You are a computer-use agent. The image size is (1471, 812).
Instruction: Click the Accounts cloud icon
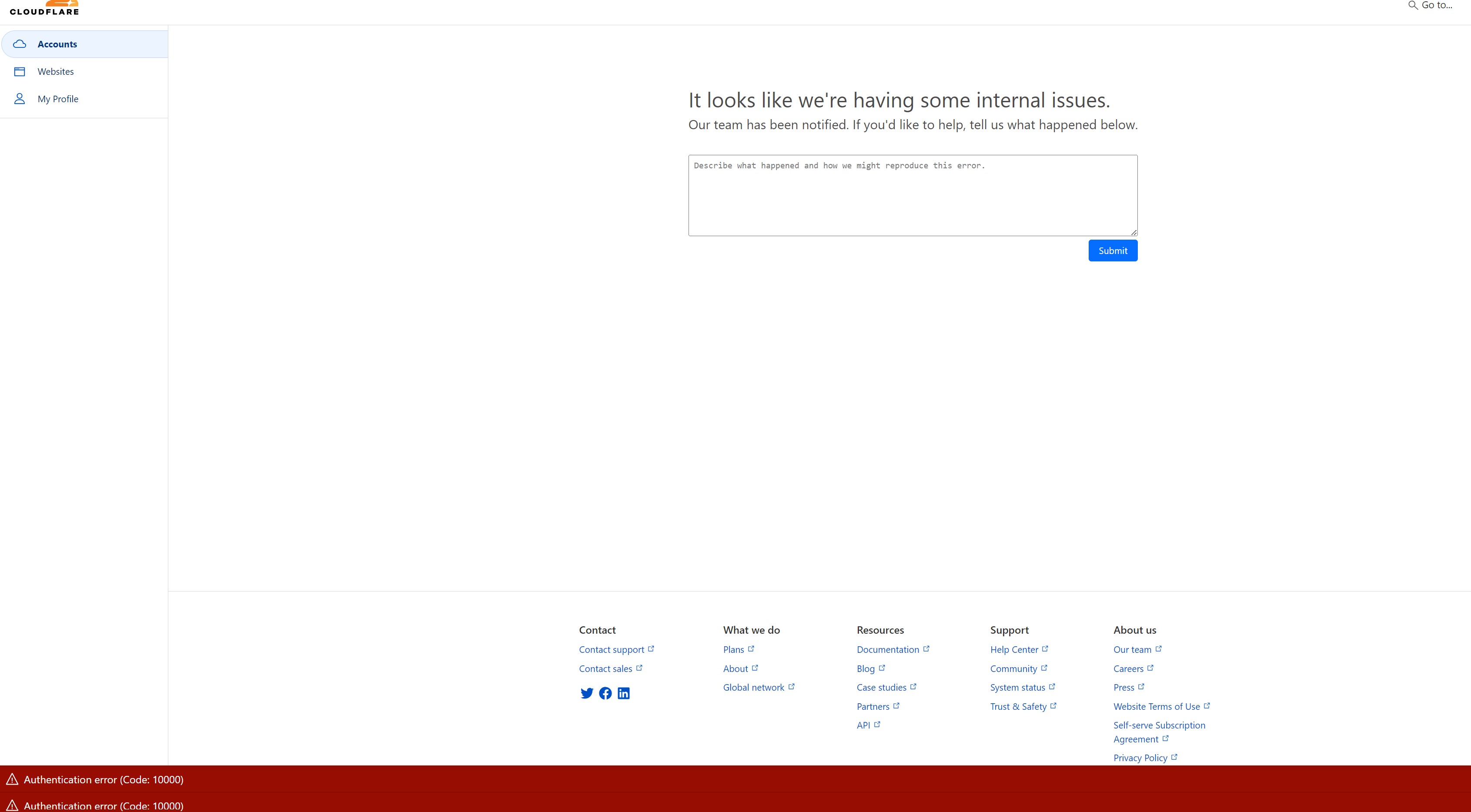pyautogui.click(x=20, y=44)
